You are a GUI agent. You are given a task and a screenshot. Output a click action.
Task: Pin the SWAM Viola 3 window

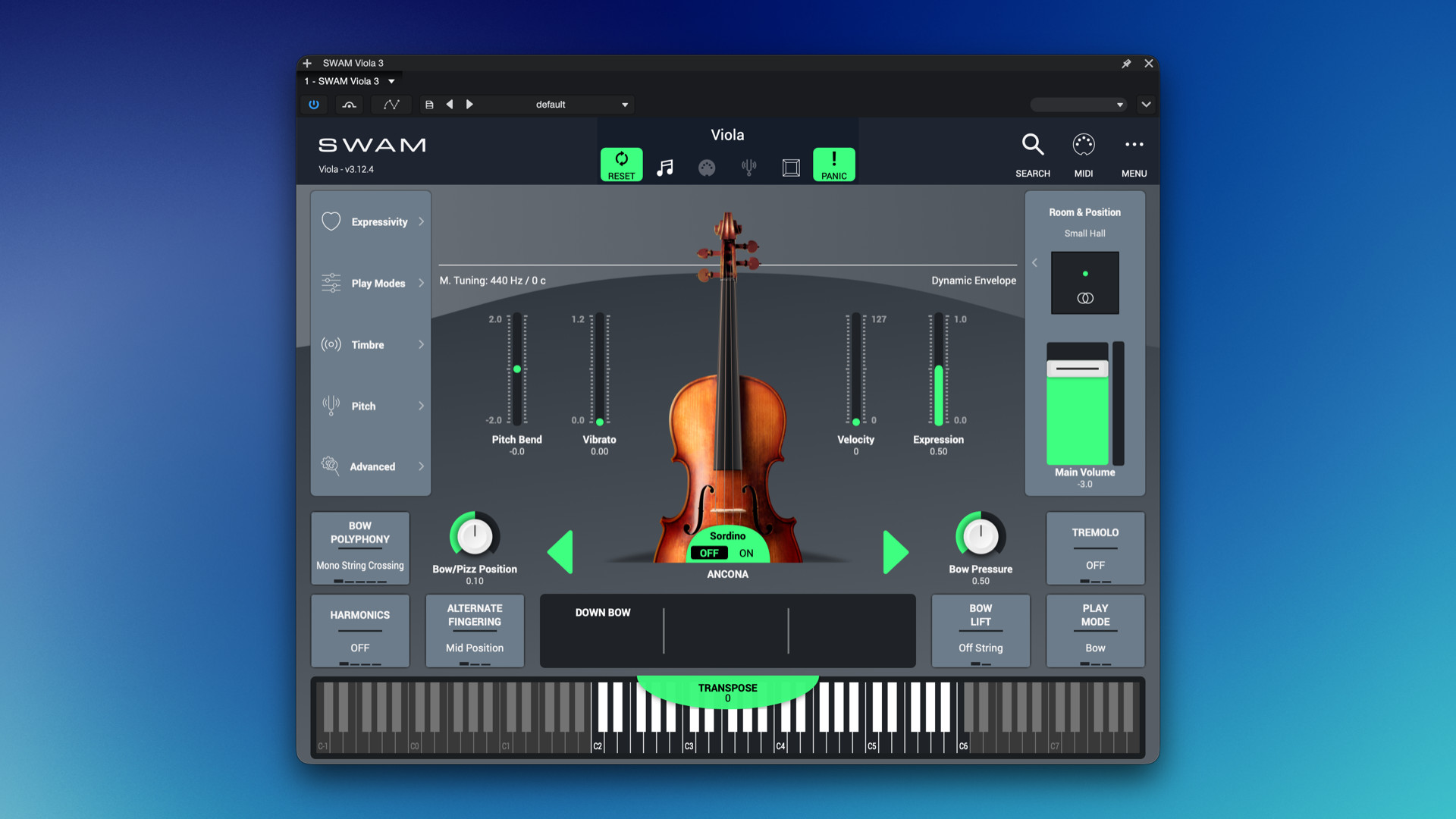pyautogui.click(x=1126, y=64)
